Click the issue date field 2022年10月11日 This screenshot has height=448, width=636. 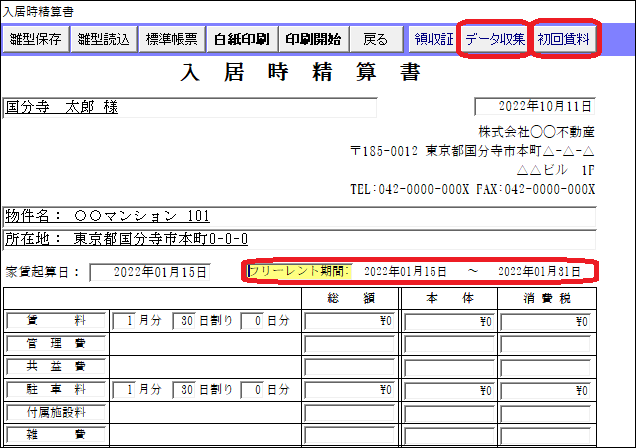coord(535,107)
